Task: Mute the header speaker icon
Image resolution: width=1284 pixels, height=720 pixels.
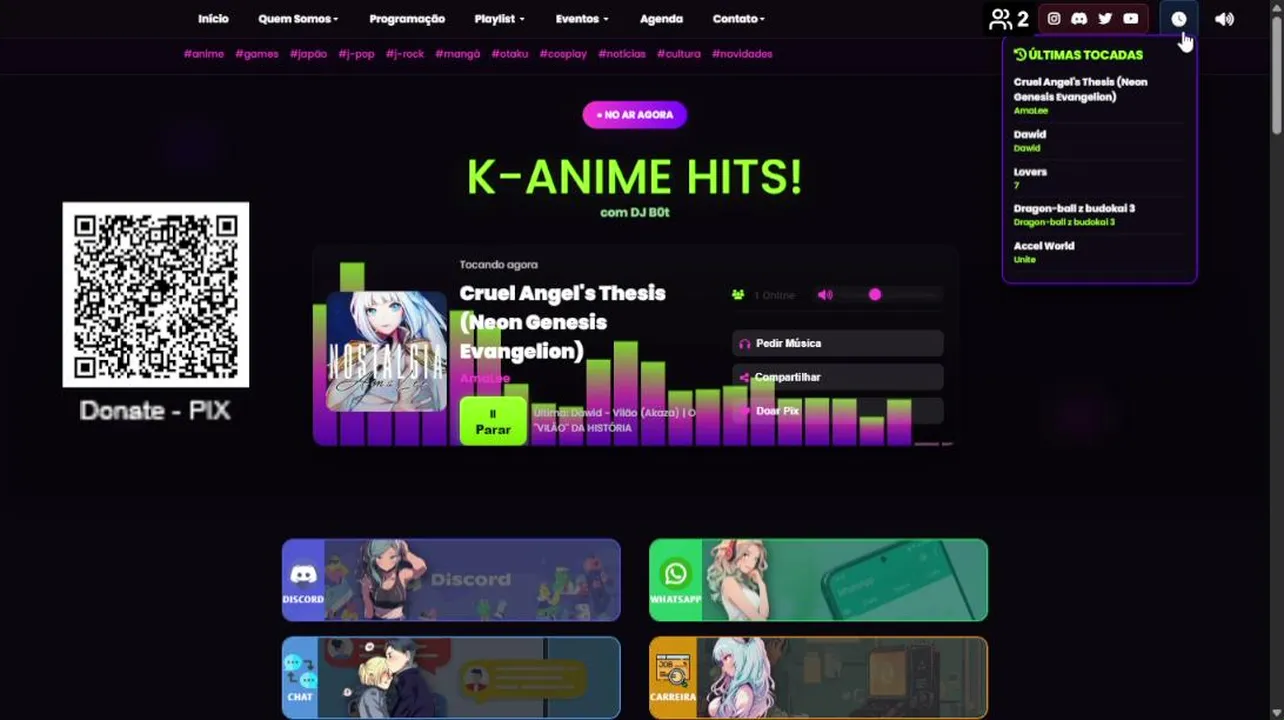Action: tap(1224, 19)
